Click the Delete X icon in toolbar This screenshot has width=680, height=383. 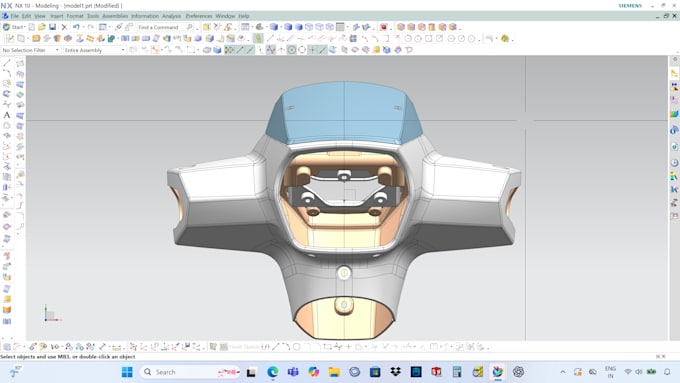[64, 27]
